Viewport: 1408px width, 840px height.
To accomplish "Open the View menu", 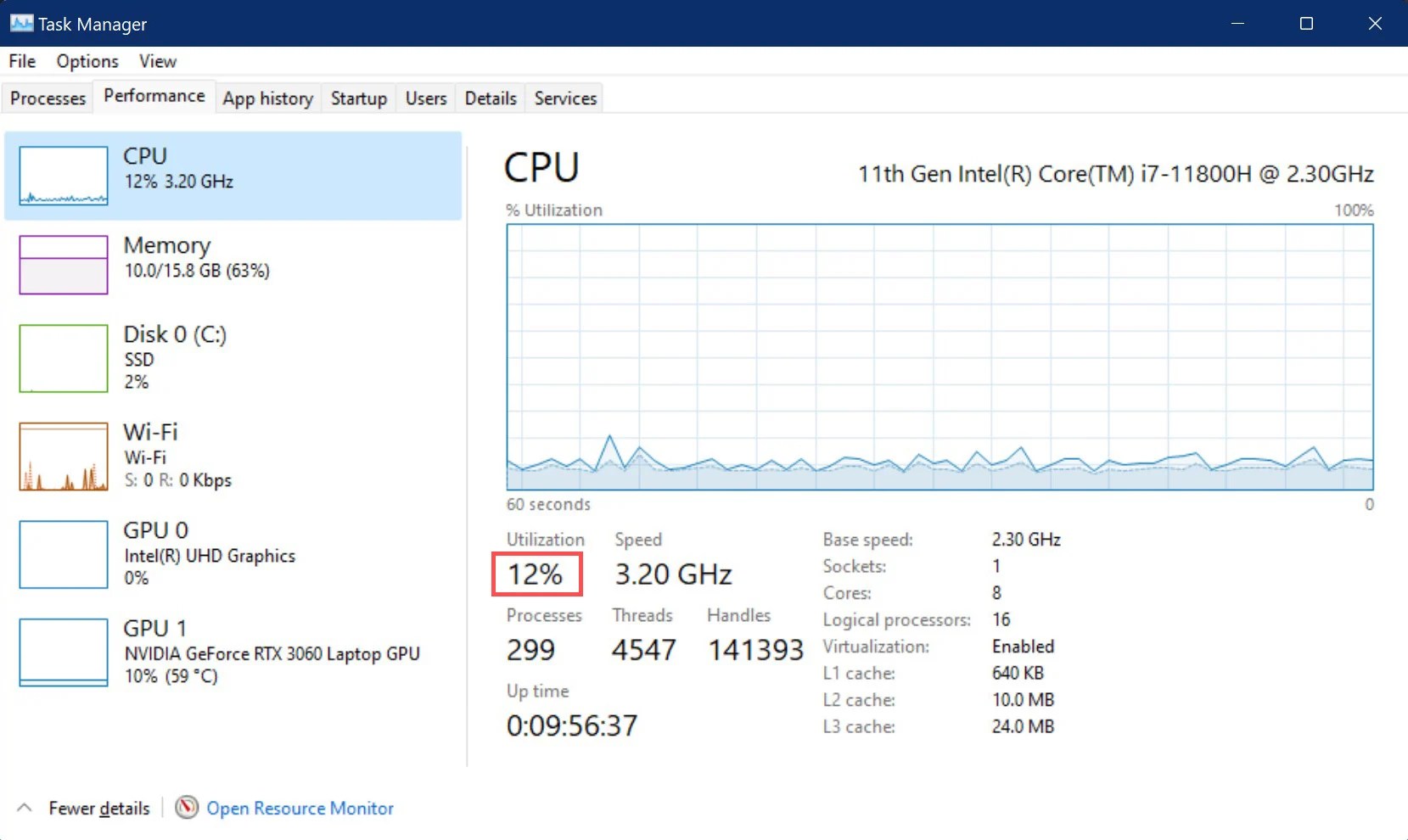I will tap(157, 60).
